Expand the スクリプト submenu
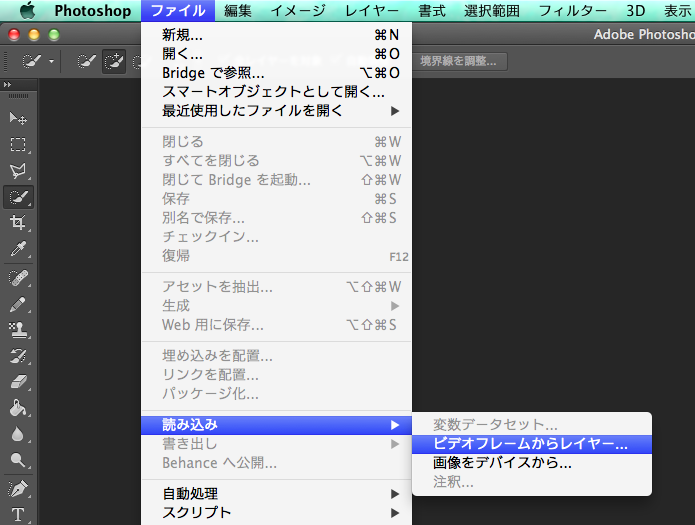This screenshot has width=695, height=525. [x=277, y=513]
